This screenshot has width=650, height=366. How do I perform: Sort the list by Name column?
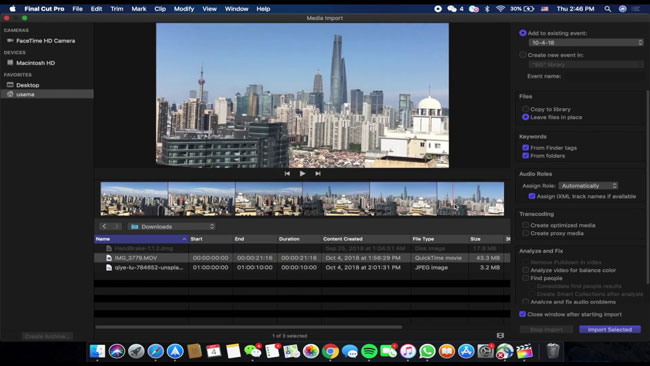pyautogui.click(x=141, y=239)
